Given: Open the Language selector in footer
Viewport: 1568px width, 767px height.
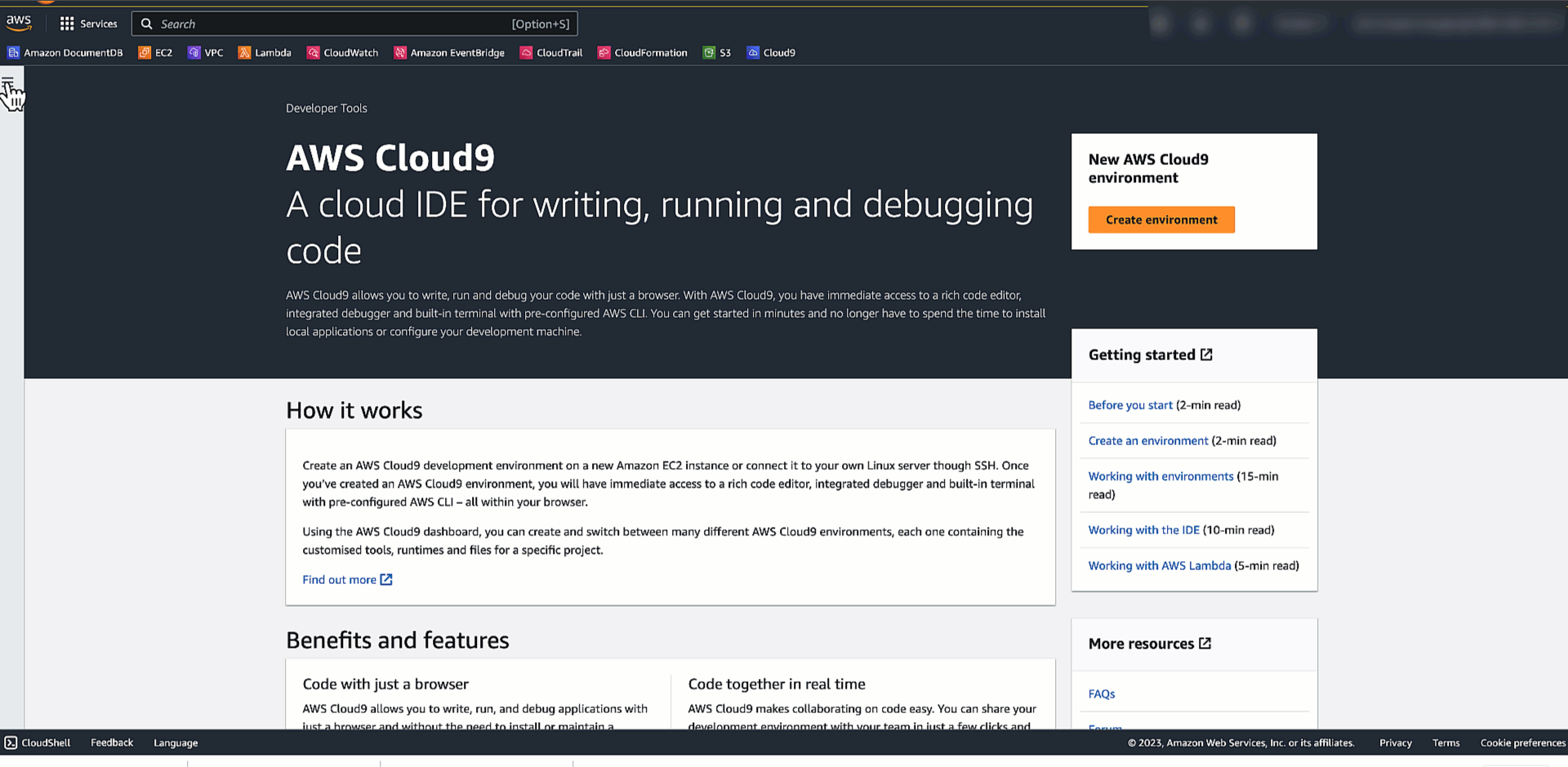Looking at the screenshot, I should pos(176,742).
